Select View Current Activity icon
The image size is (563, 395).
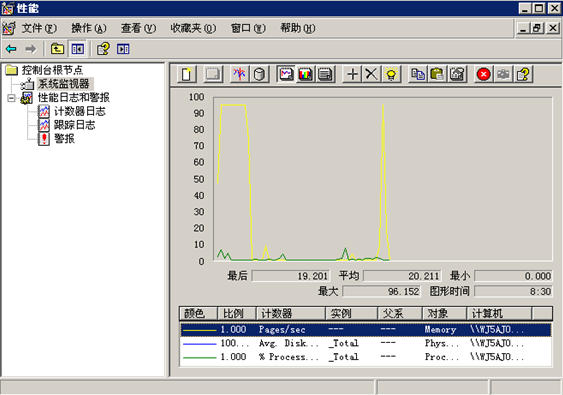[x=239, y=74]
